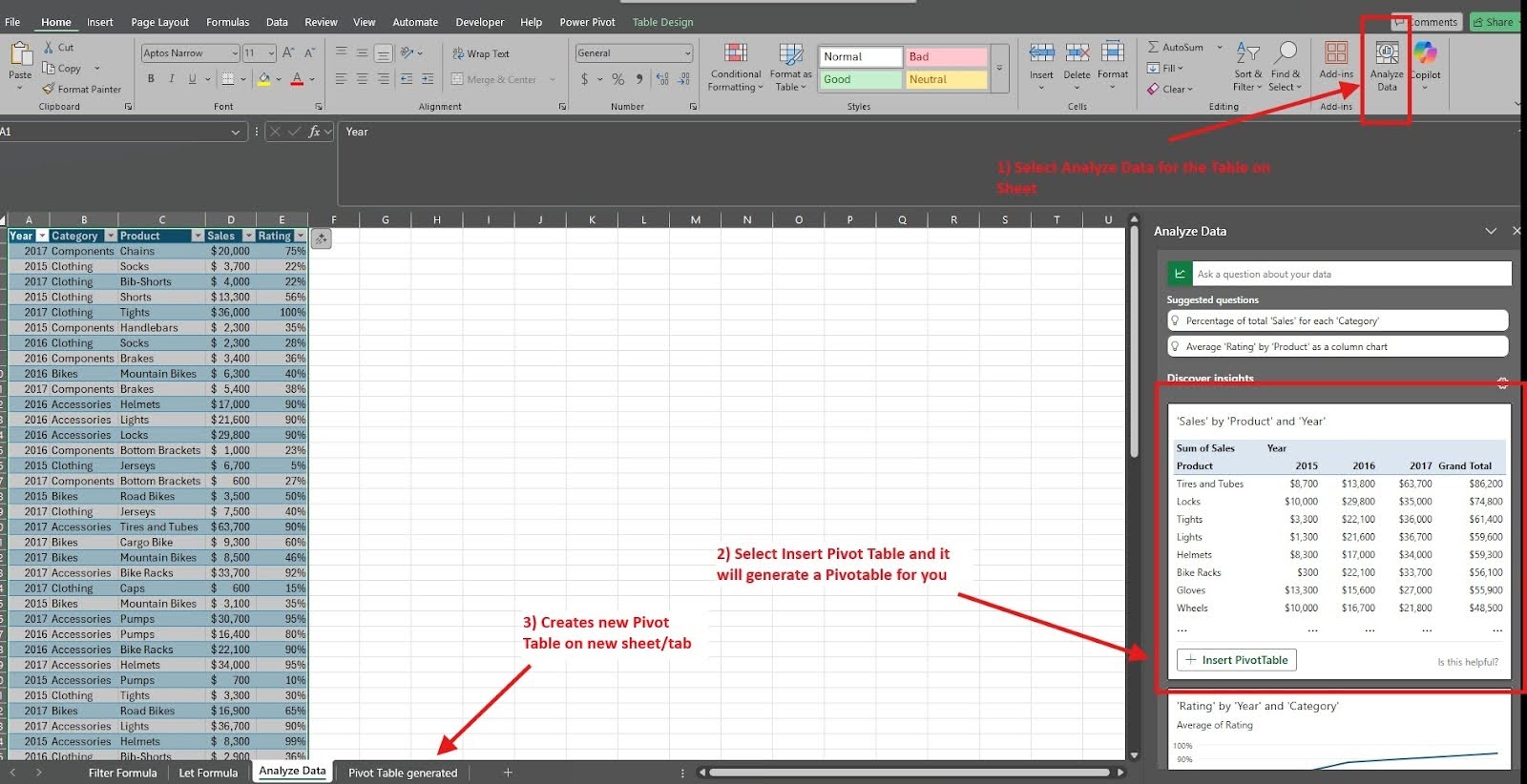Toggle Italic formatting
The width and height of the screenshot is (1527, 784).
tap(172, 79)
